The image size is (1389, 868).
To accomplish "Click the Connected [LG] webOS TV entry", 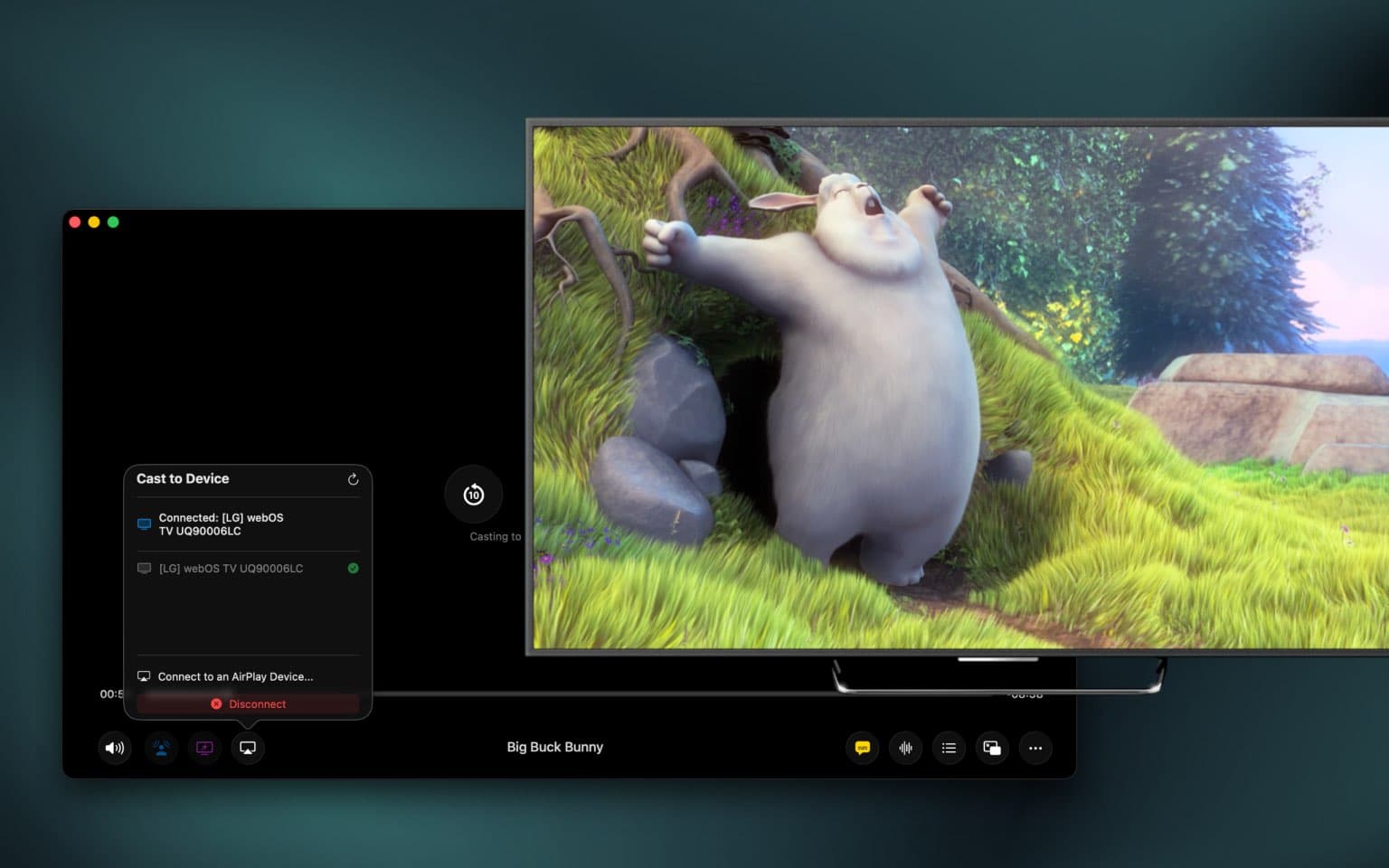I will pos(221,524).
